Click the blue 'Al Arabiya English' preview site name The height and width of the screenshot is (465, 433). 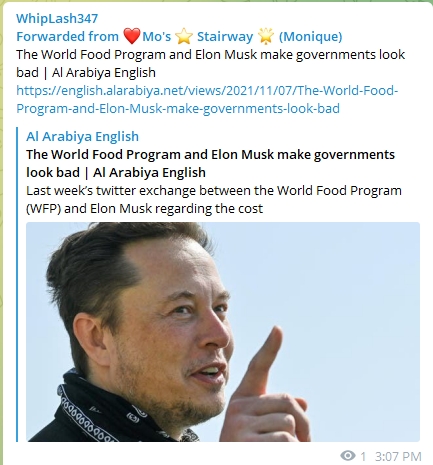[82, 137]
